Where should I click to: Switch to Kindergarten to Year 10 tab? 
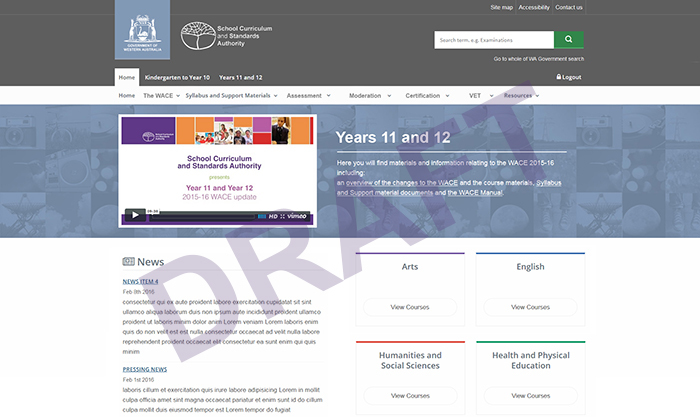pos(177,77)
